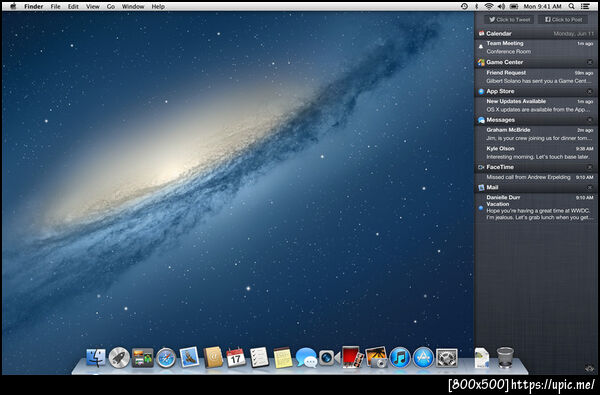Screen dimensions: 600x395
Task: Open the Edit menu
Action: (73, 7)
